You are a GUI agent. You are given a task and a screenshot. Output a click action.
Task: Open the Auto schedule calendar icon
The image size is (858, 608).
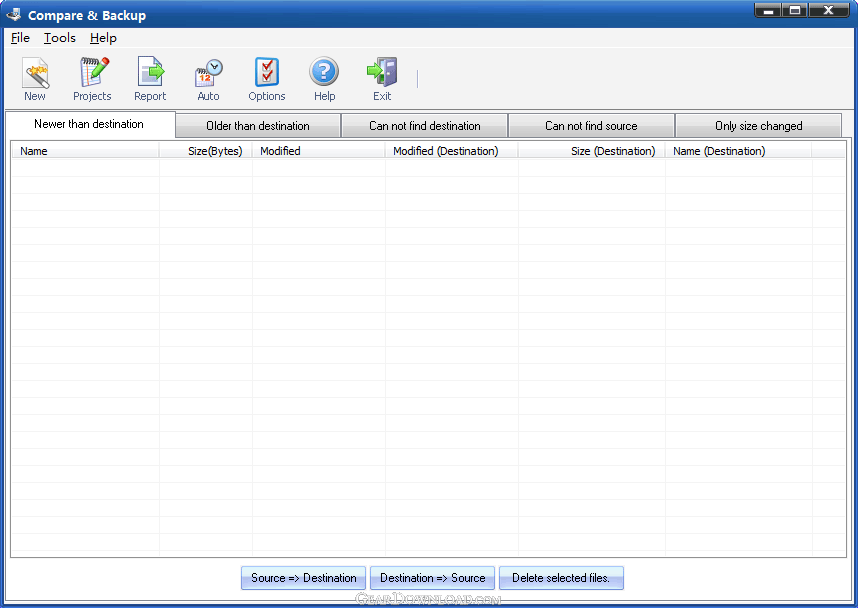tap(208, 79)
